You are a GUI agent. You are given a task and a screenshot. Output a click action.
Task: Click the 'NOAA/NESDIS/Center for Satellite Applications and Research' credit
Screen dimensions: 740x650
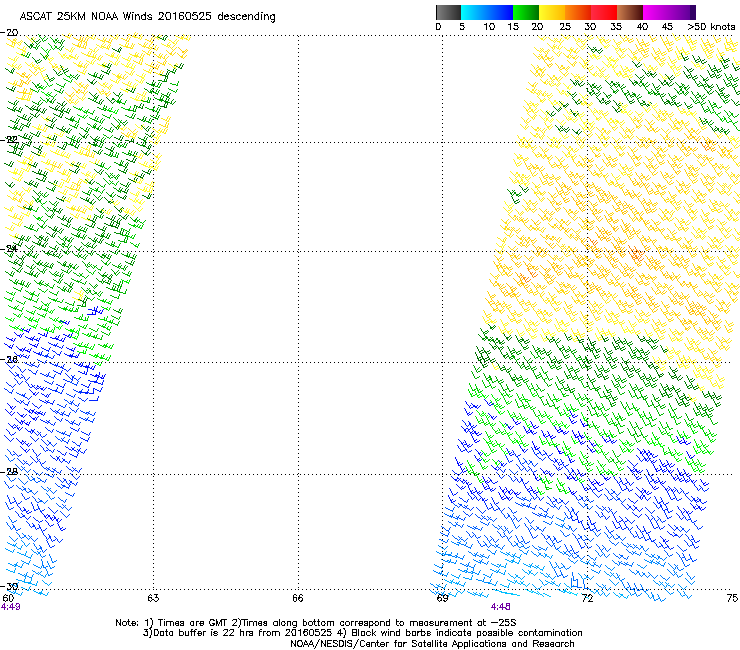tap(432, 644)
